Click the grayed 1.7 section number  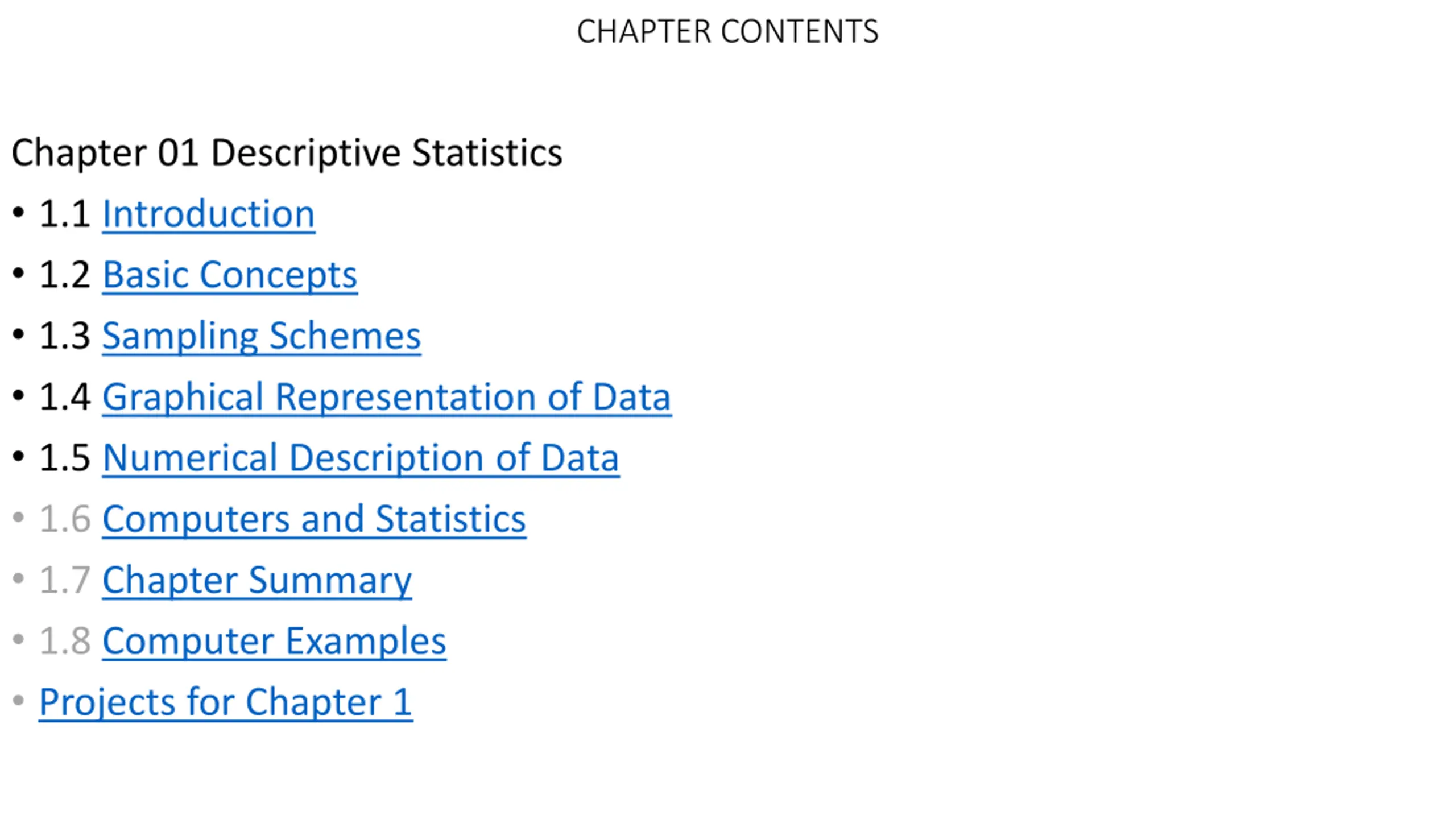(x=64, y=580)
